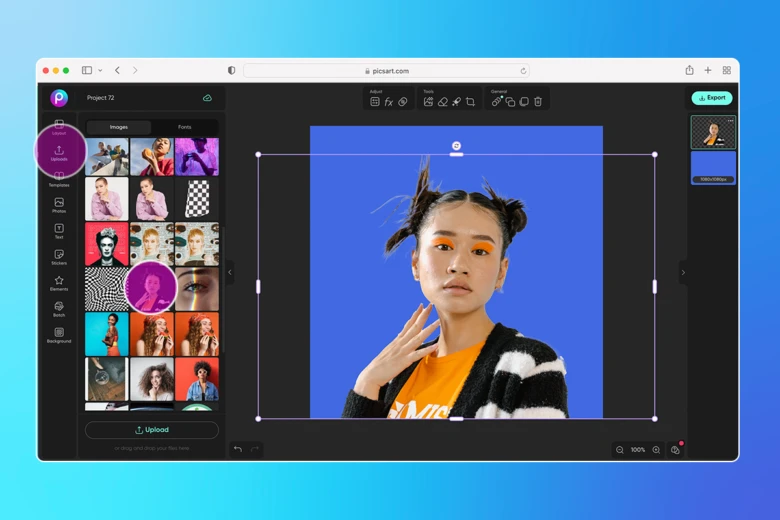Viewport: 780px width, 520px height.
Task: Click the Export button
Action: [712, 98]
